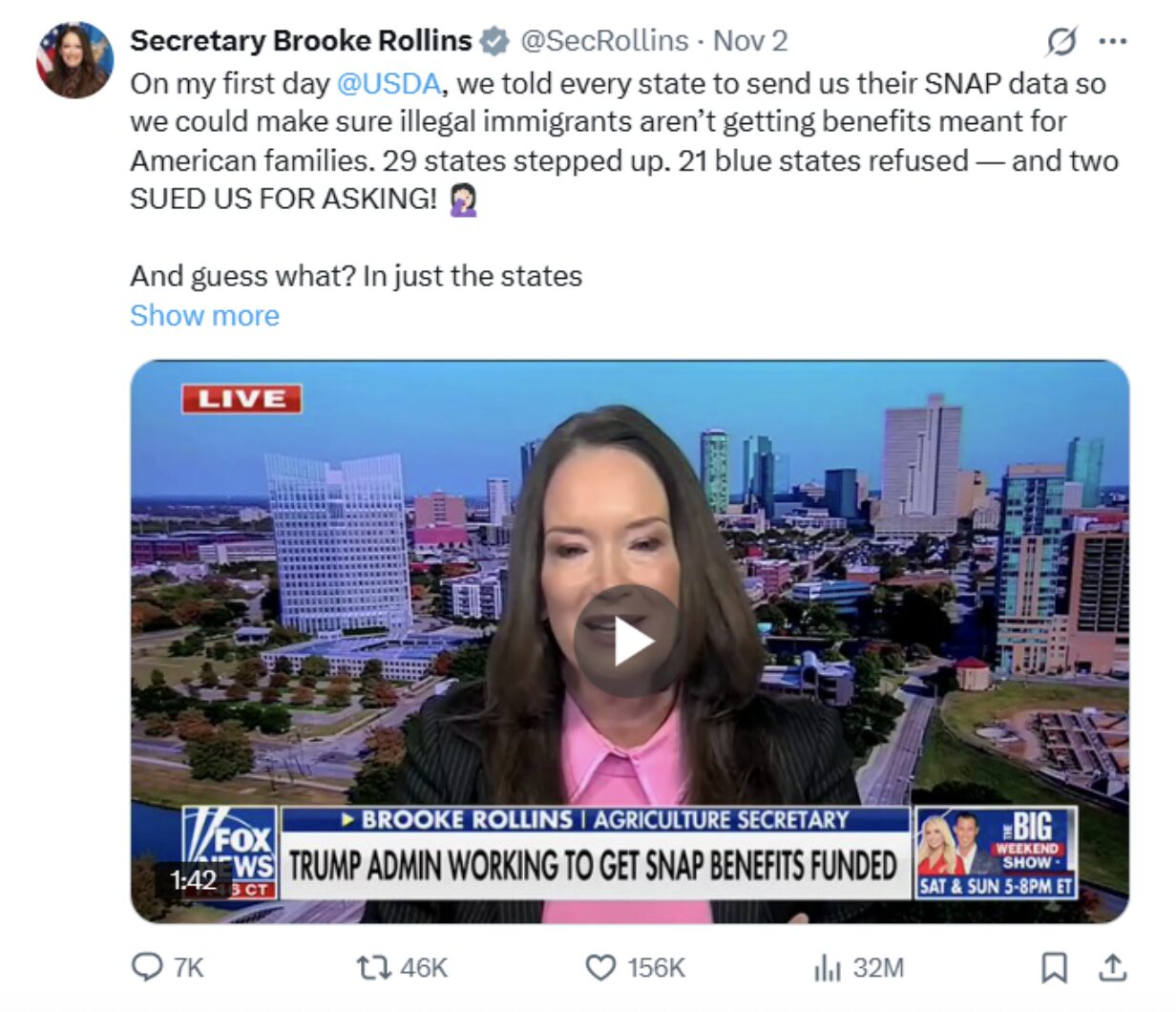Open the view analytics bar icon
The width and height of the screenshot is (1176, 1012).
point(827,968)
